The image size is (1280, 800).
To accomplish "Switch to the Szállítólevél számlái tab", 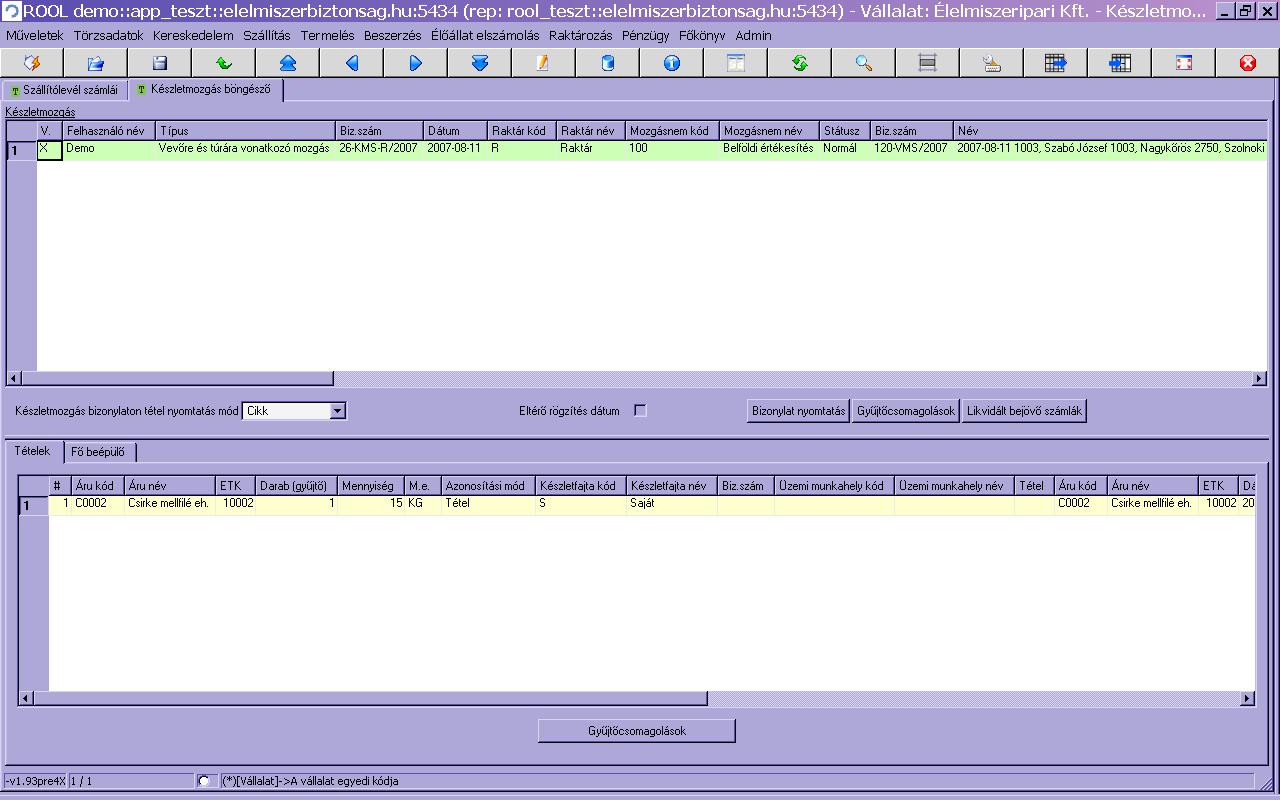I will point(64,90).
